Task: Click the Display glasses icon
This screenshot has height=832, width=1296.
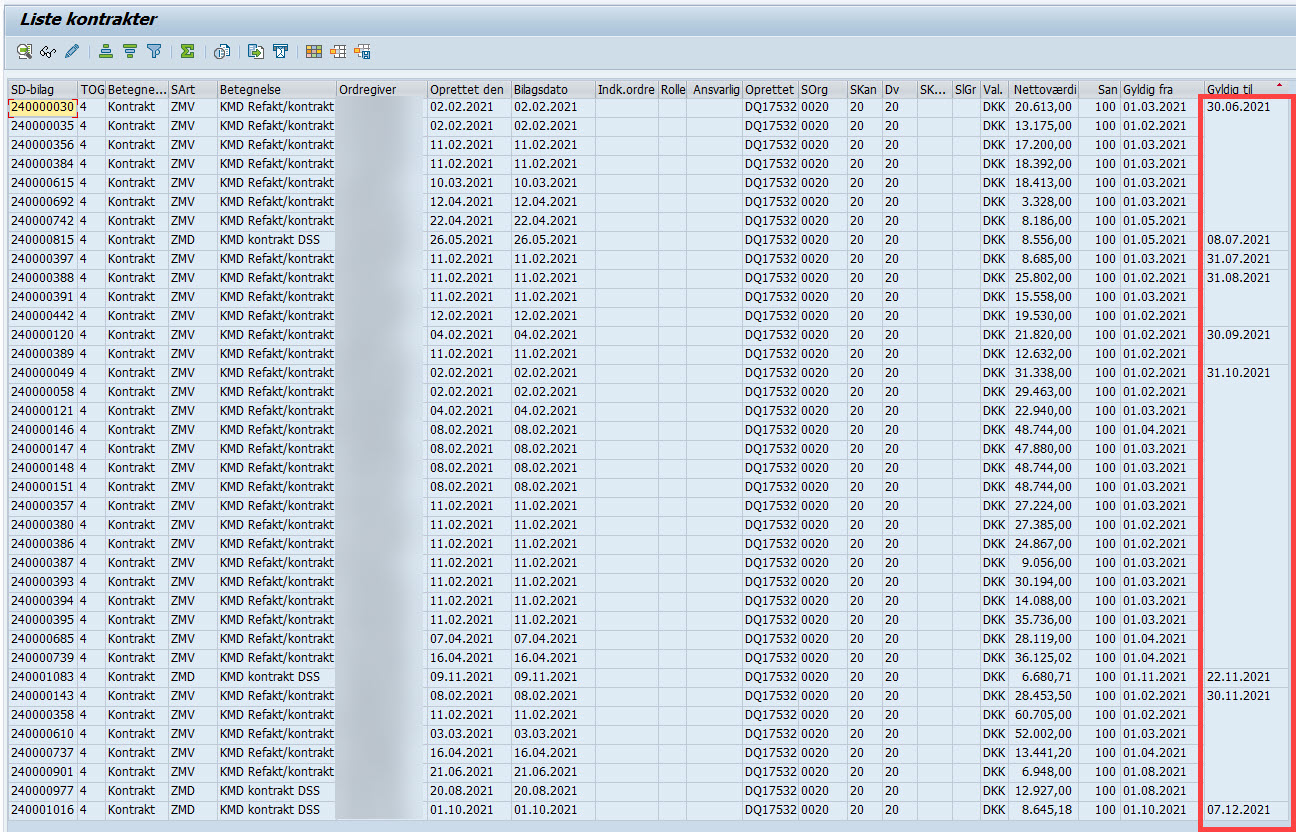Action: (48, 51)
